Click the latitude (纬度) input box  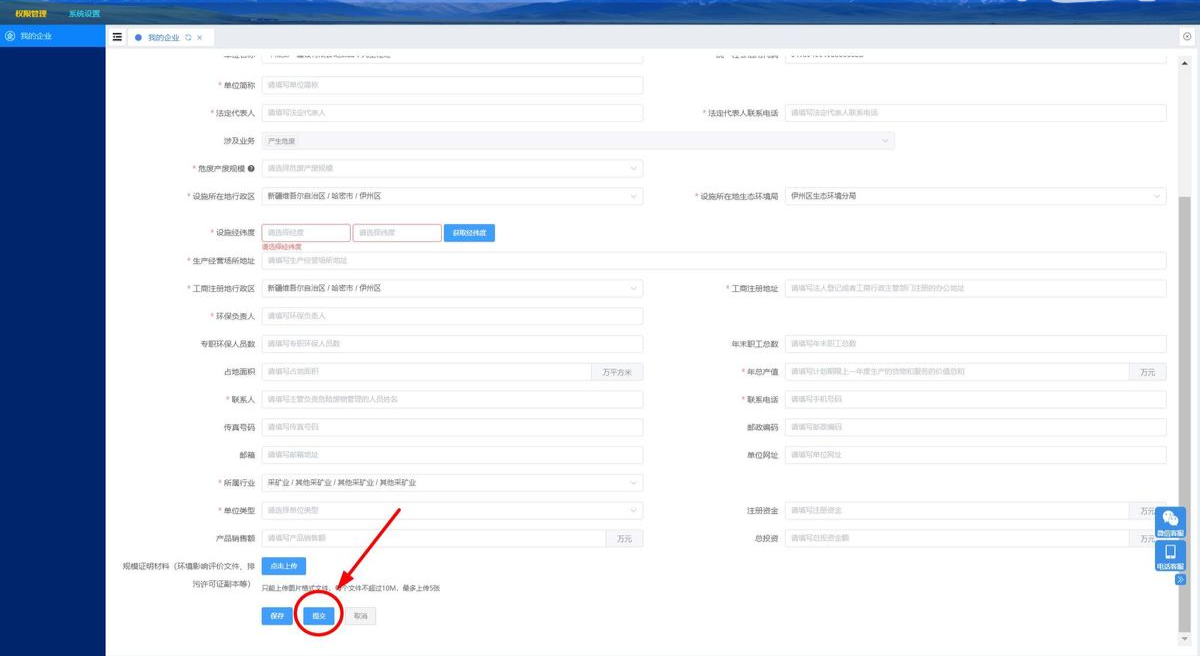click(x=397, y=233)
